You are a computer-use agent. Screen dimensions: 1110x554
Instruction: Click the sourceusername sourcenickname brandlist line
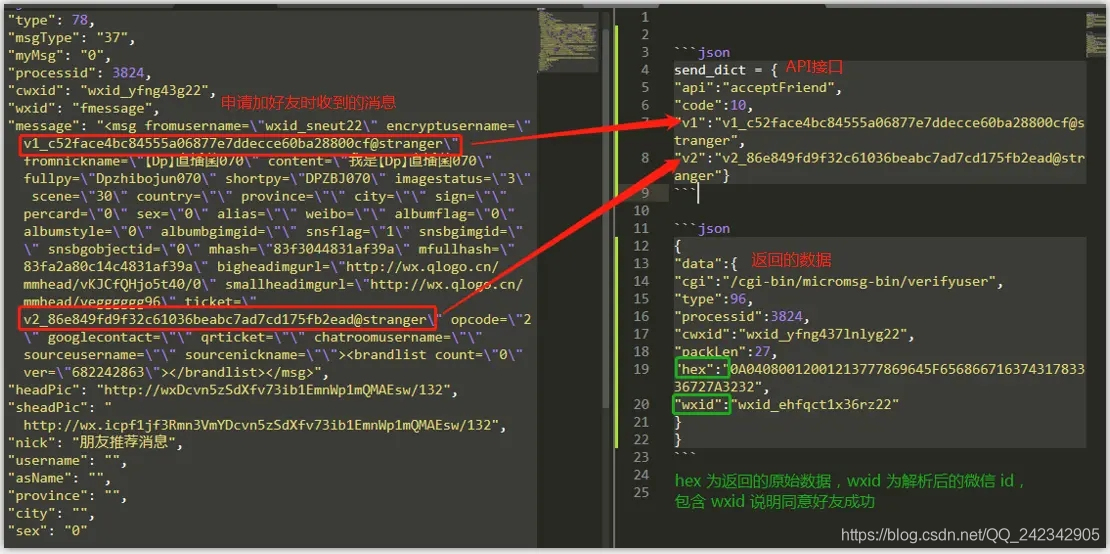point(273,354)
